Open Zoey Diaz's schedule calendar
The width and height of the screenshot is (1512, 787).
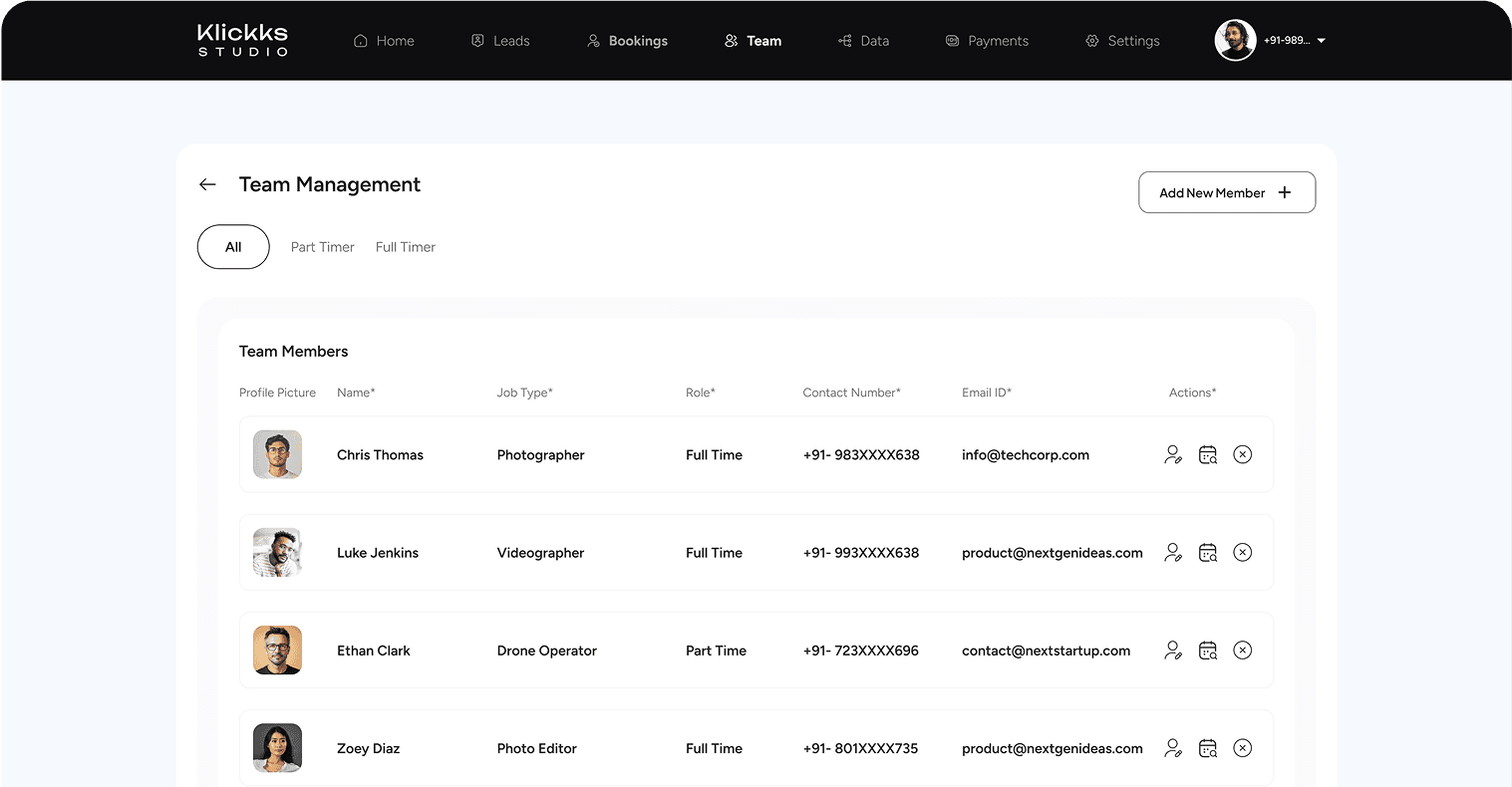pyautogui.click(x=1208, y=748)
